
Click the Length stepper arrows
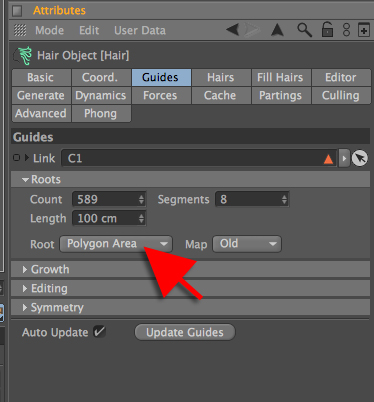pos(142,218)
